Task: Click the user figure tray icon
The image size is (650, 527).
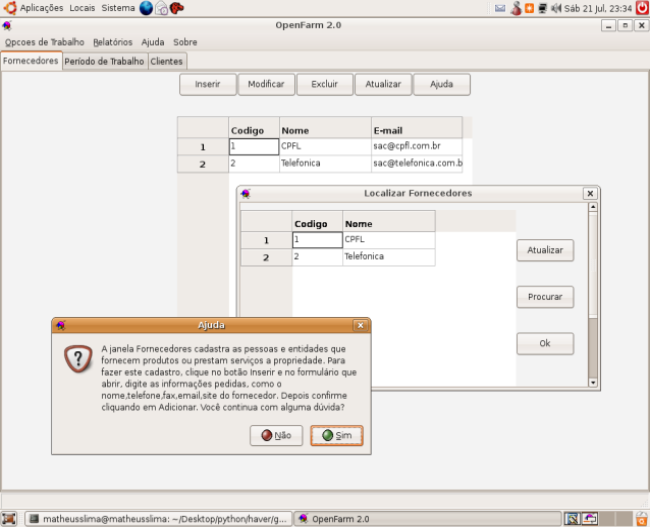Action: (516, 8)
